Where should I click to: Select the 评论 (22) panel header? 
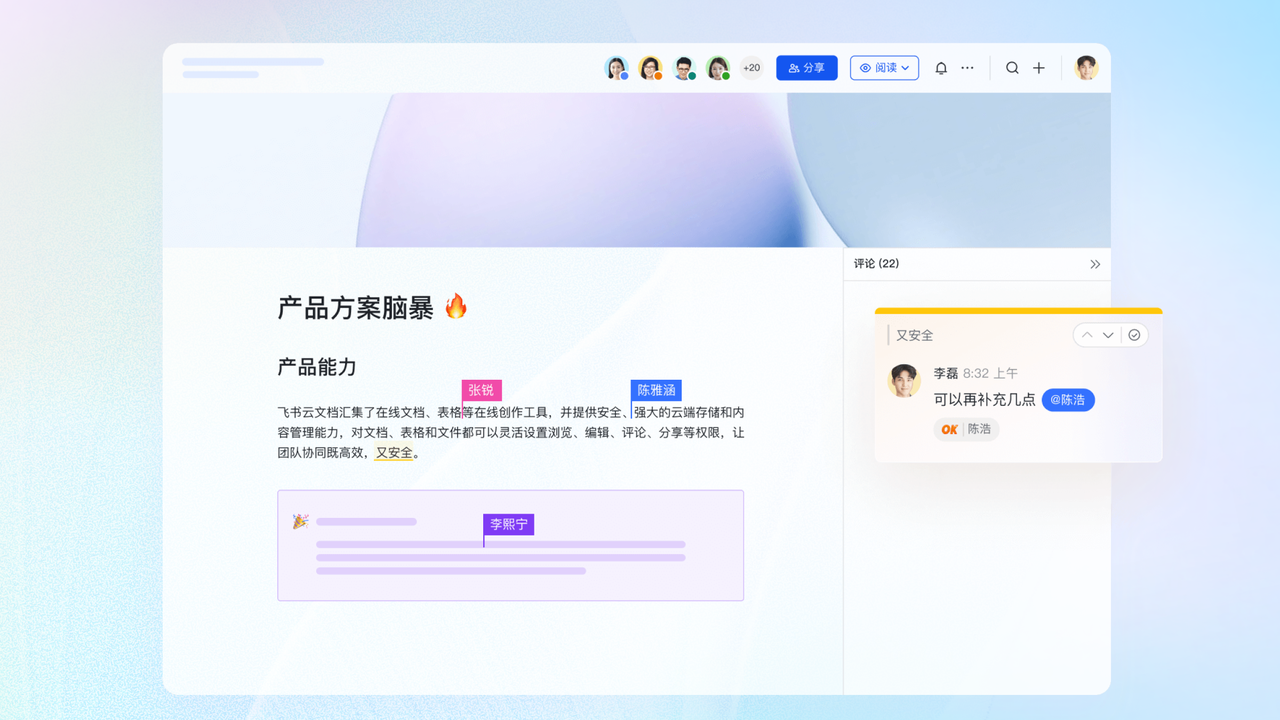click(x=876, y=264)
